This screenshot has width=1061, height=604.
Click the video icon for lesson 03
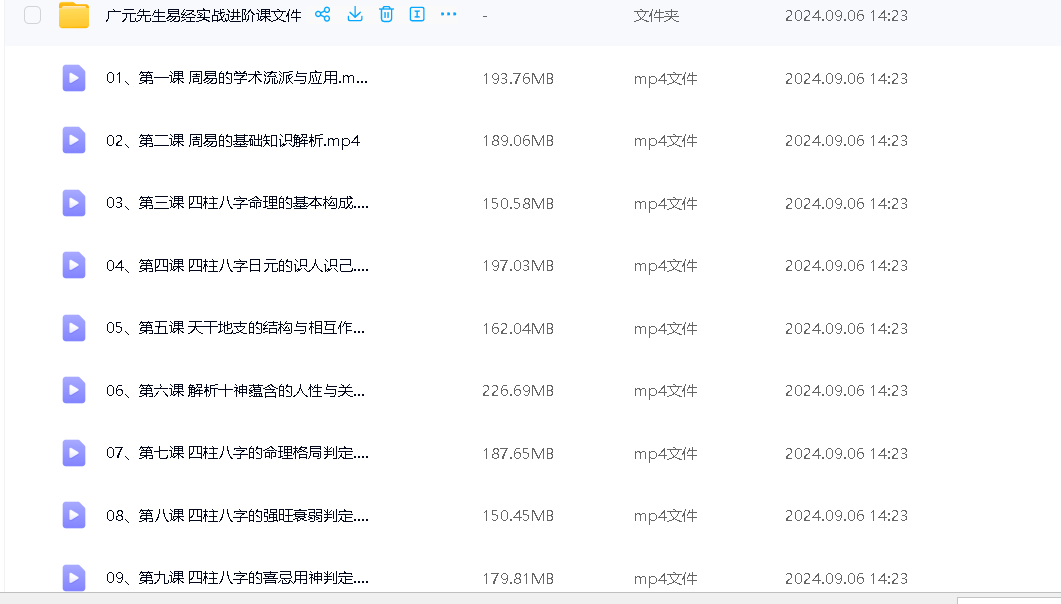click(x=74, y=203)
